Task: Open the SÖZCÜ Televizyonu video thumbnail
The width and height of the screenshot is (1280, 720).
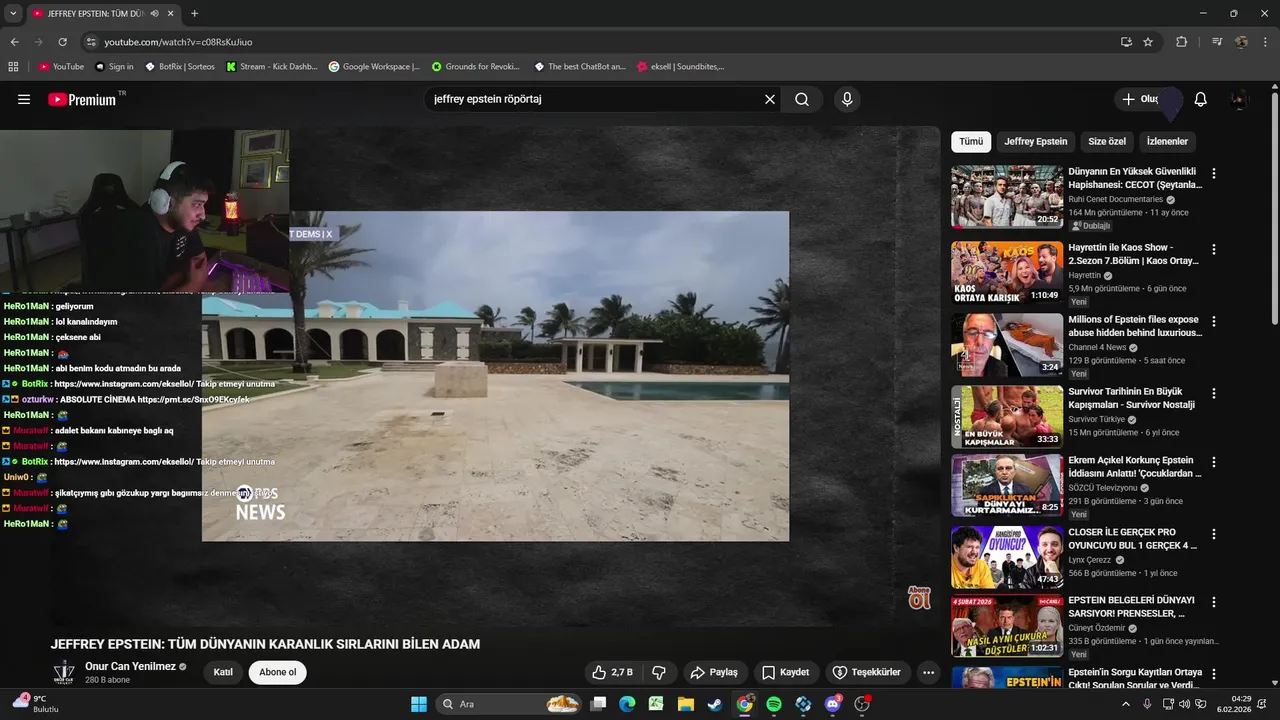Action: 1007,485
